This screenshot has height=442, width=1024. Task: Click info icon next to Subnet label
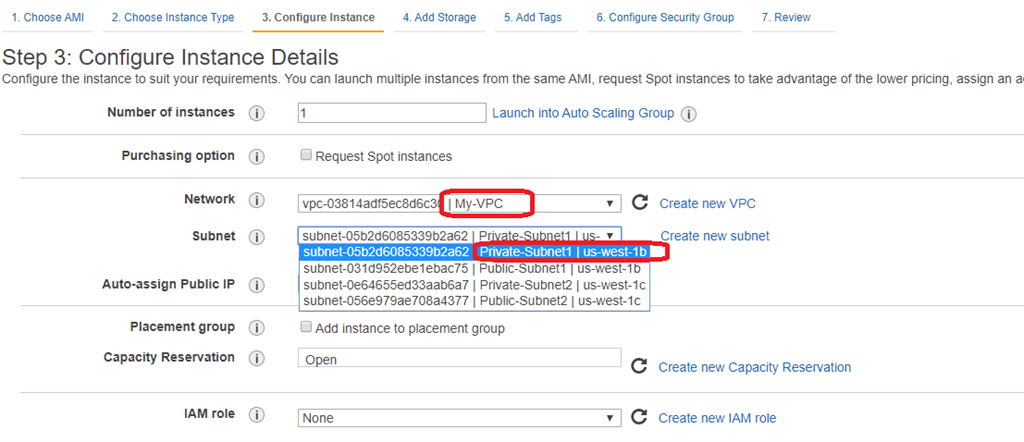pyautogui.click(x=256, y=237)
